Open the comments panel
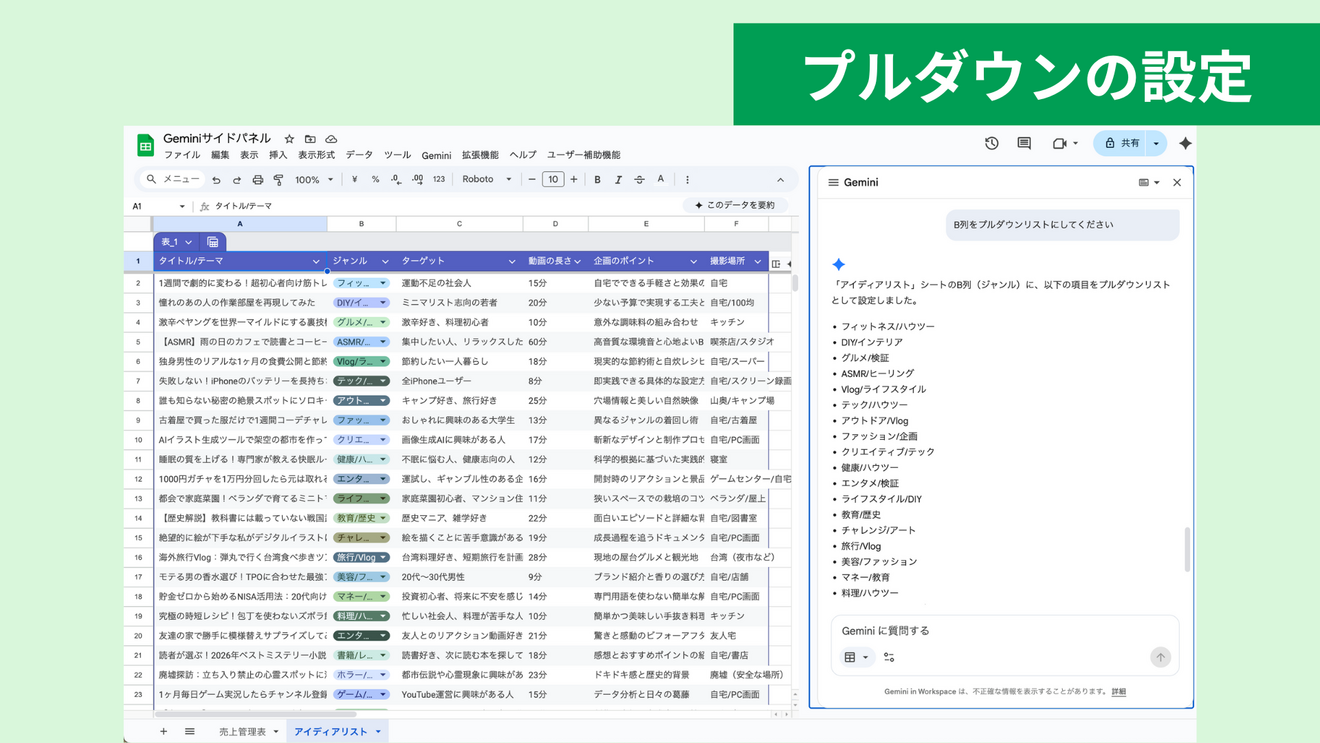This screenshot has height=743, width=1320. (x=1024, y=144)
